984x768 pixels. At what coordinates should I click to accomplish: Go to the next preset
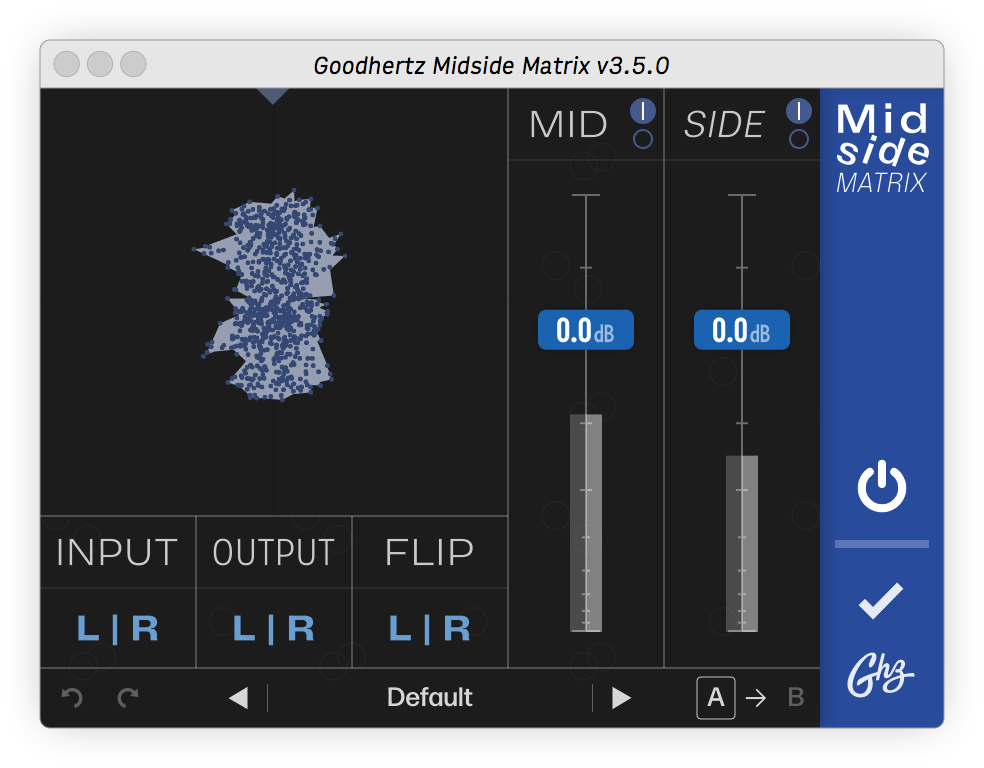[621, 698]
